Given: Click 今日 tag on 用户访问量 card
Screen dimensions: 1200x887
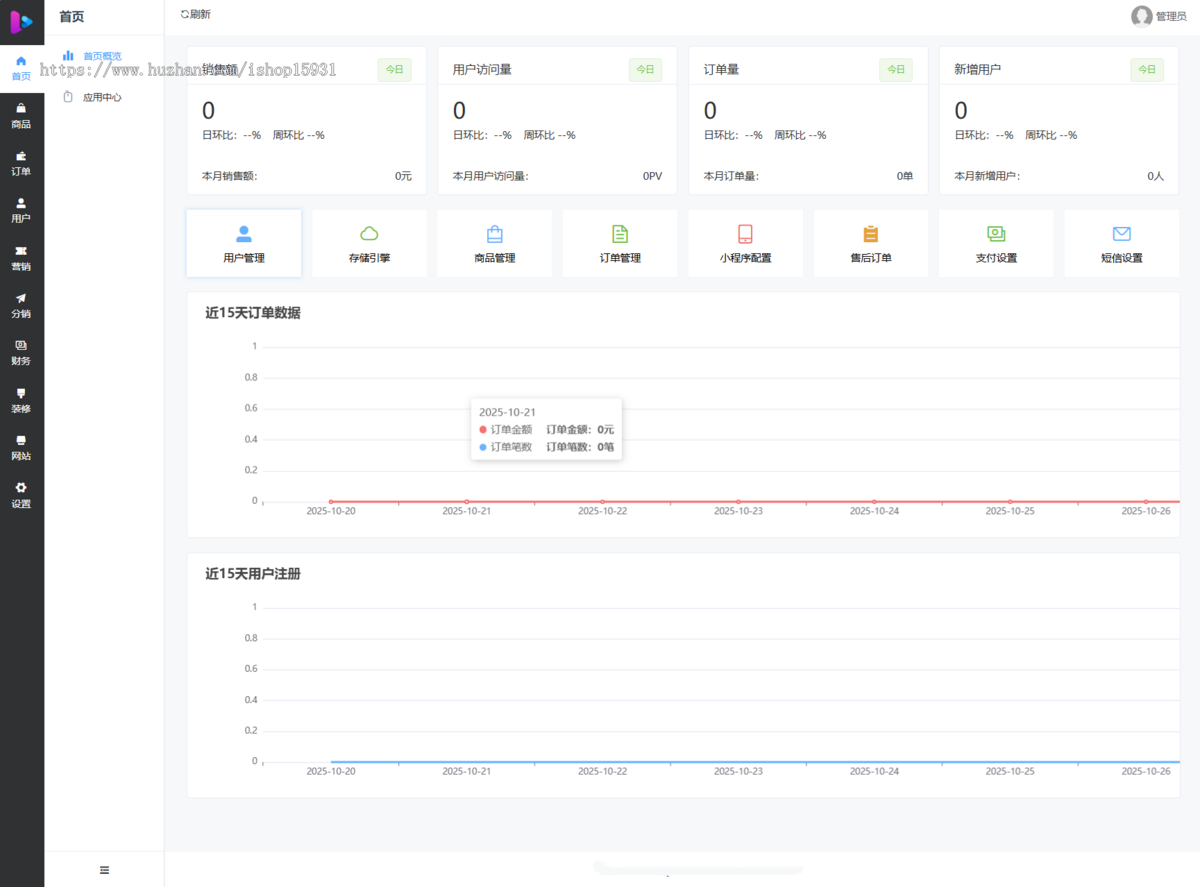Looking at the screenshot, I should coord(645,70).
